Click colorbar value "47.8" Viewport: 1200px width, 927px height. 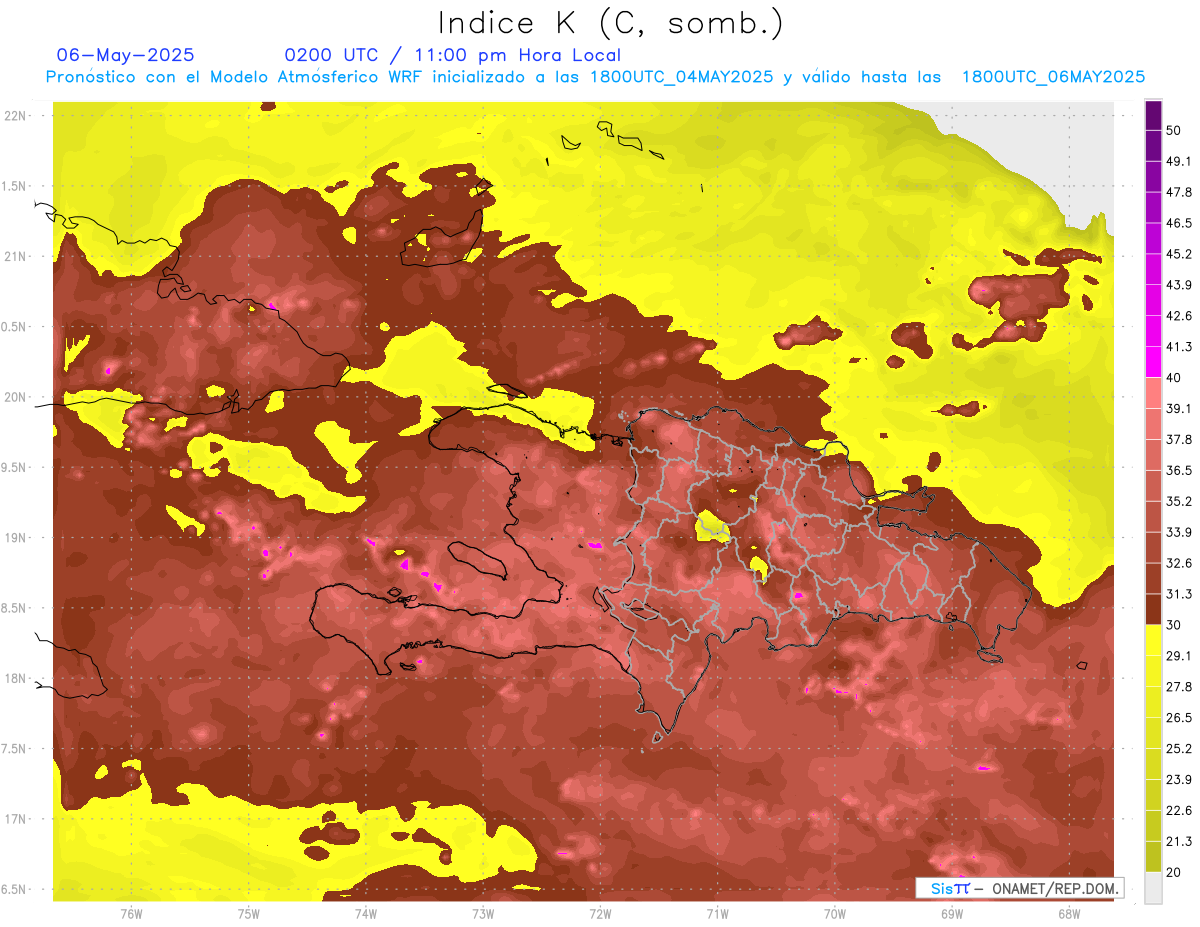(1179, 192)
